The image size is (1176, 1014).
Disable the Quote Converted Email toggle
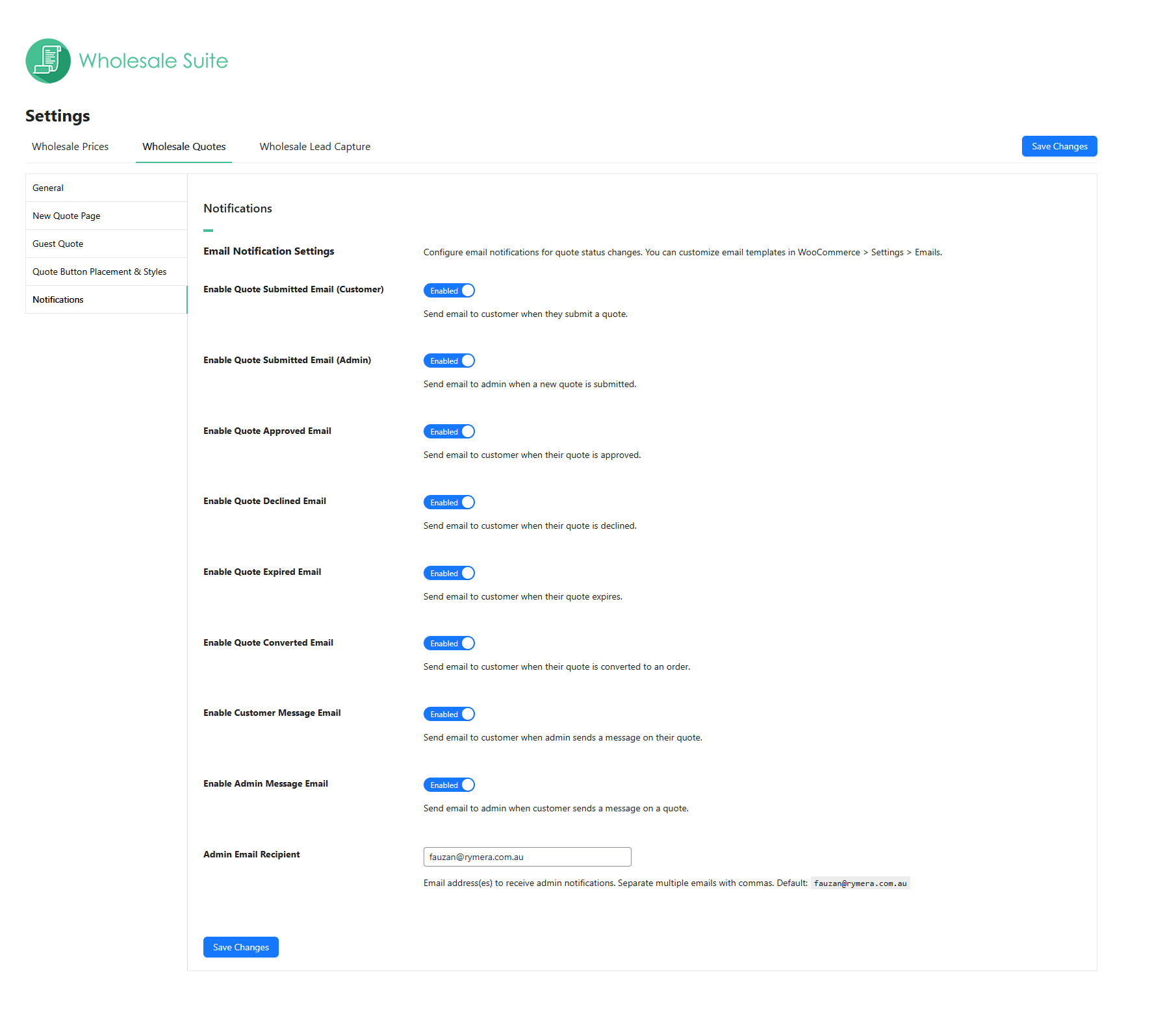tap(449, 643)
